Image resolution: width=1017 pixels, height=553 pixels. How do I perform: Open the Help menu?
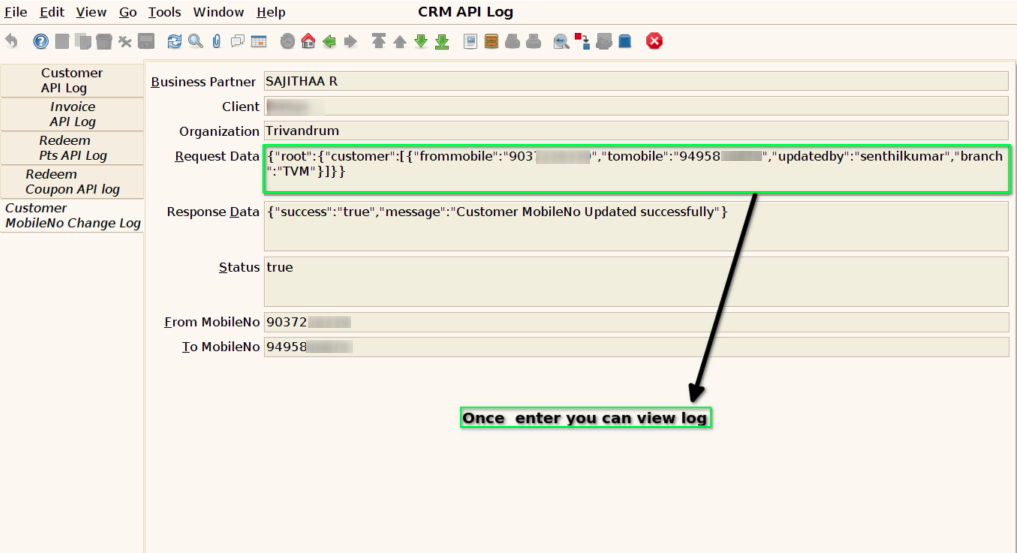[270, 12]
